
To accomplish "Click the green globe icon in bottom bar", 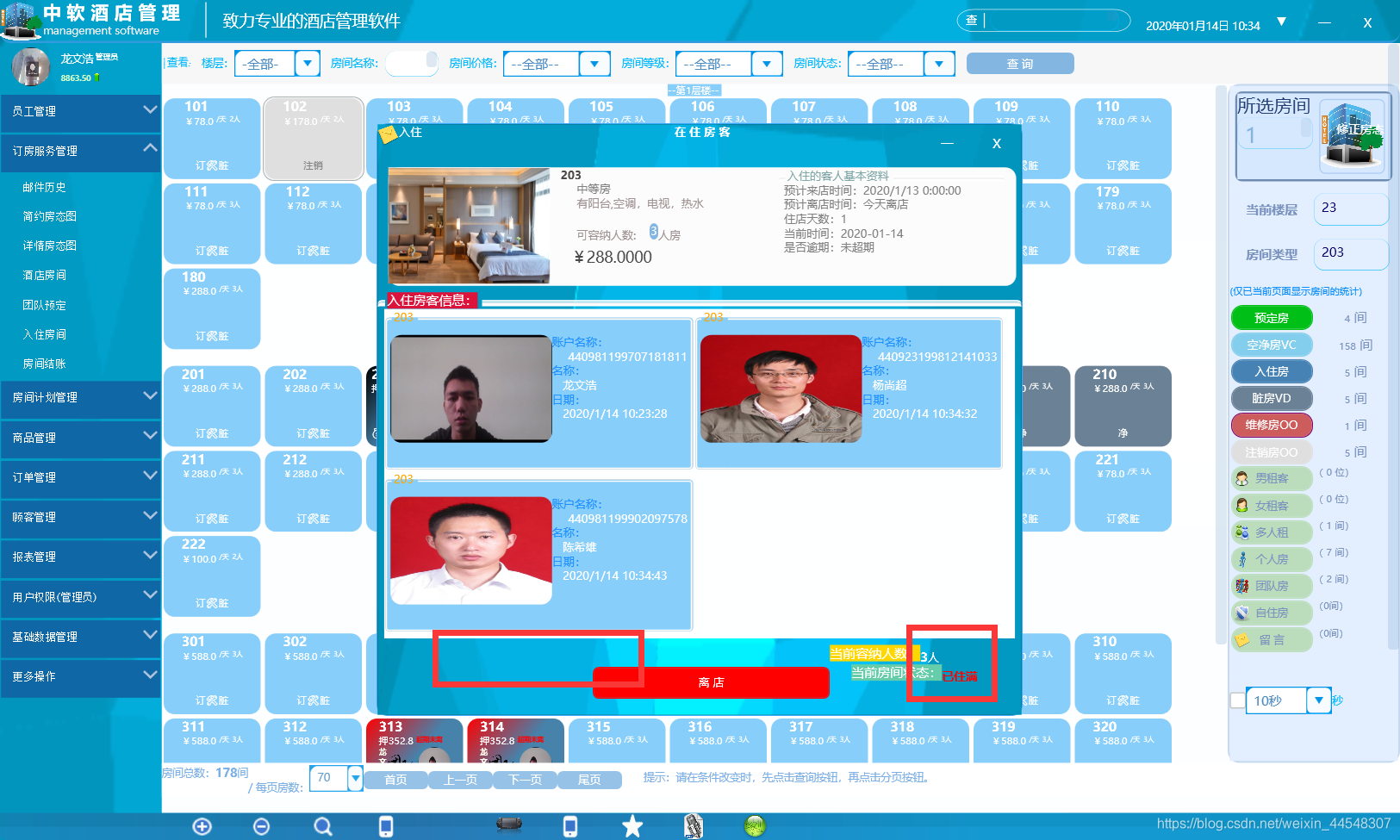I will point(755,826).
